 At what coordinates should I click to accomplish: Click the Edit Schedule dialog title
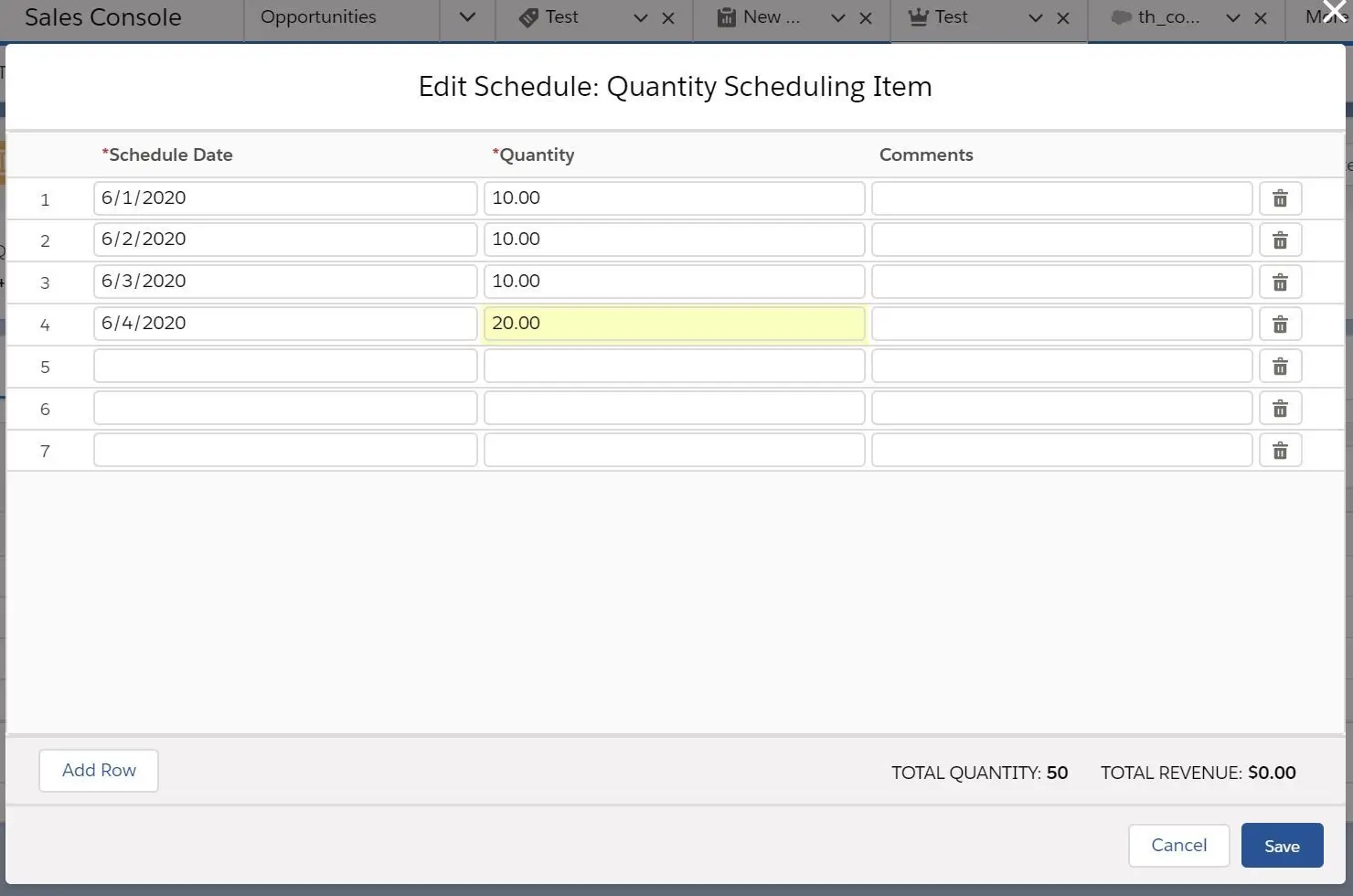click(x=676, y=87)
